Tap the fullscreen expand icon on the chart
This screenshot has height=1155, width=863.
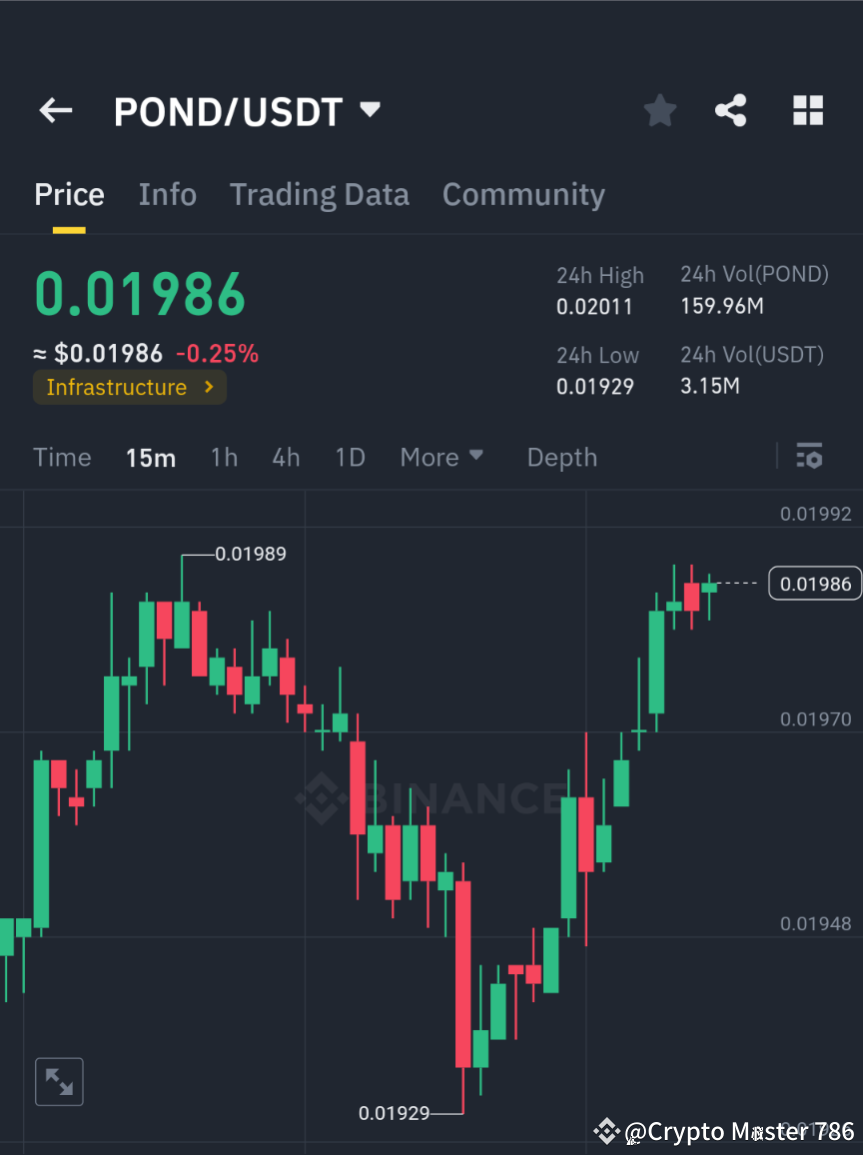tap(59, 1081)
